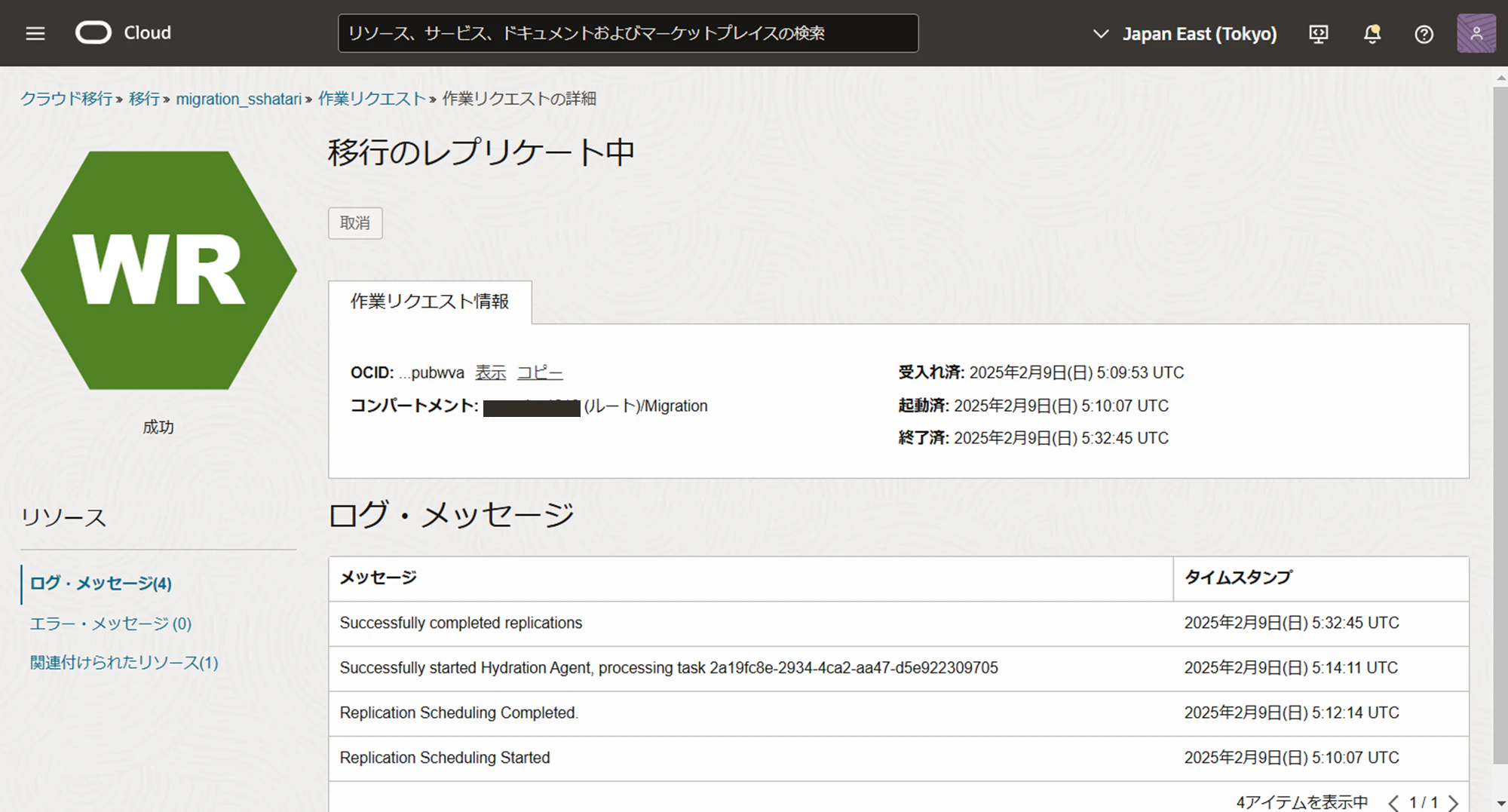The height and width of the screenshot is (812, 1508).
Task: Click the 5:12:14 UTC log timestamp
Action: pos(1292,713)
